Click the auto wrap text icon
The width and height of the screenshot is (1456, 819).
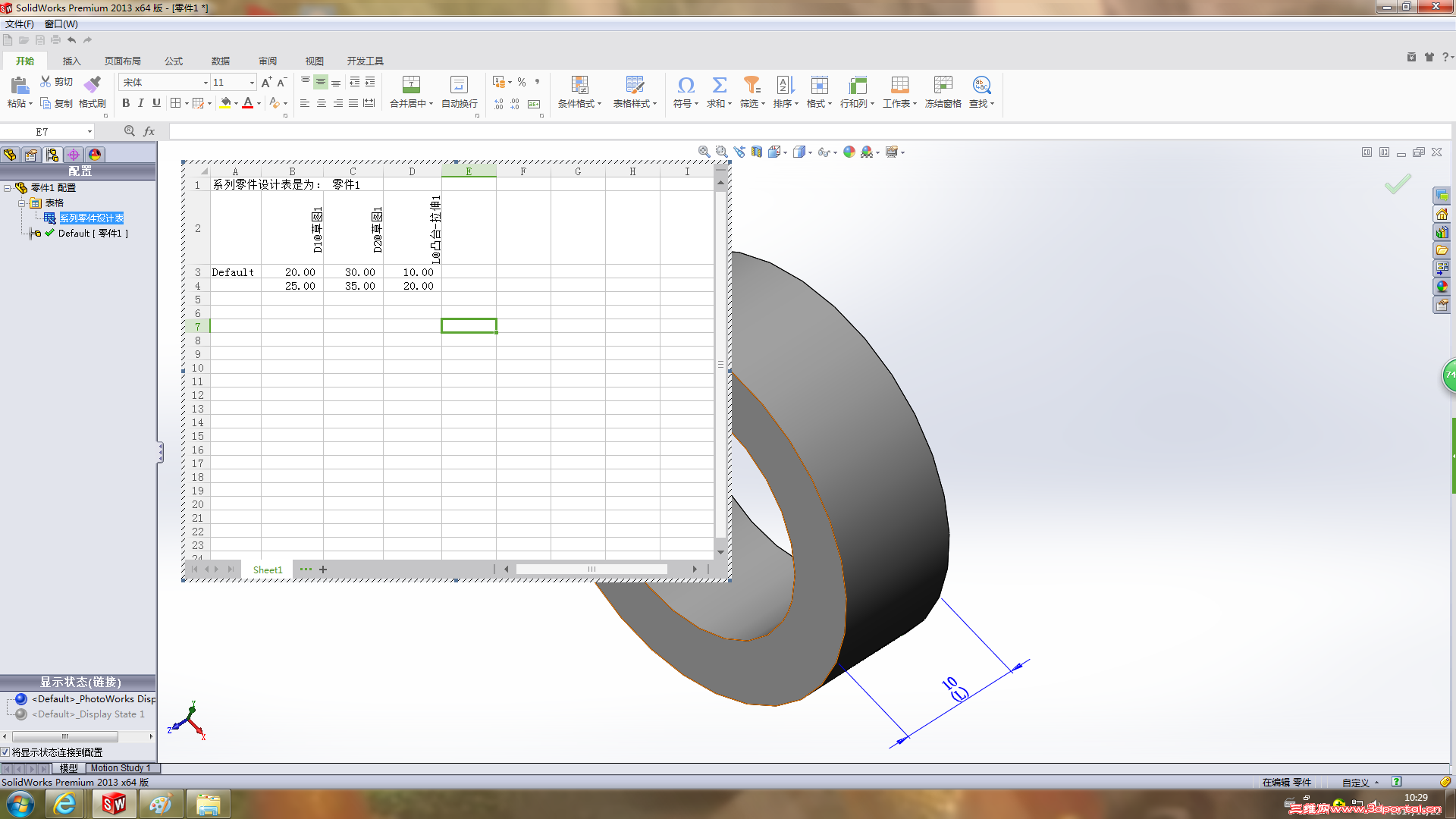coord(459,84)
